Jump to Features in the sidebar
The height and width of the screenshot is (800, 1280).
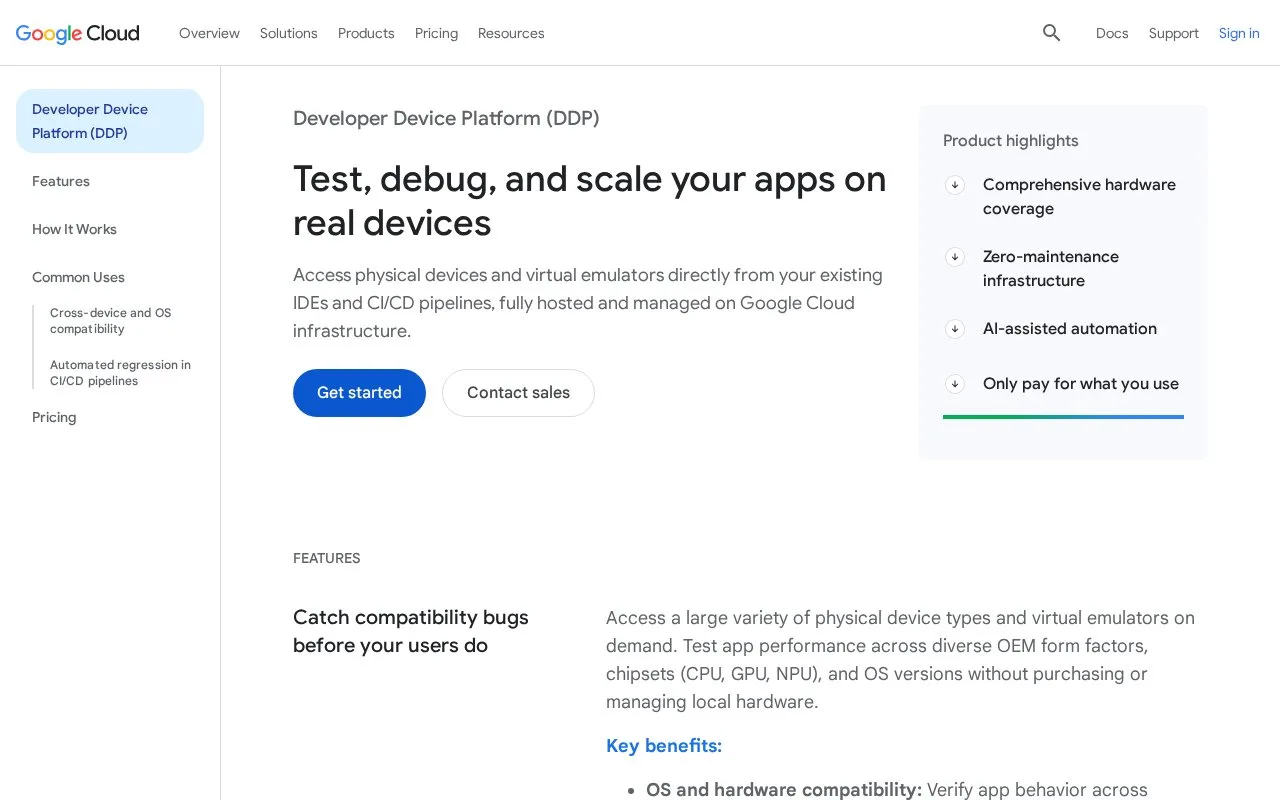(61, 181)
